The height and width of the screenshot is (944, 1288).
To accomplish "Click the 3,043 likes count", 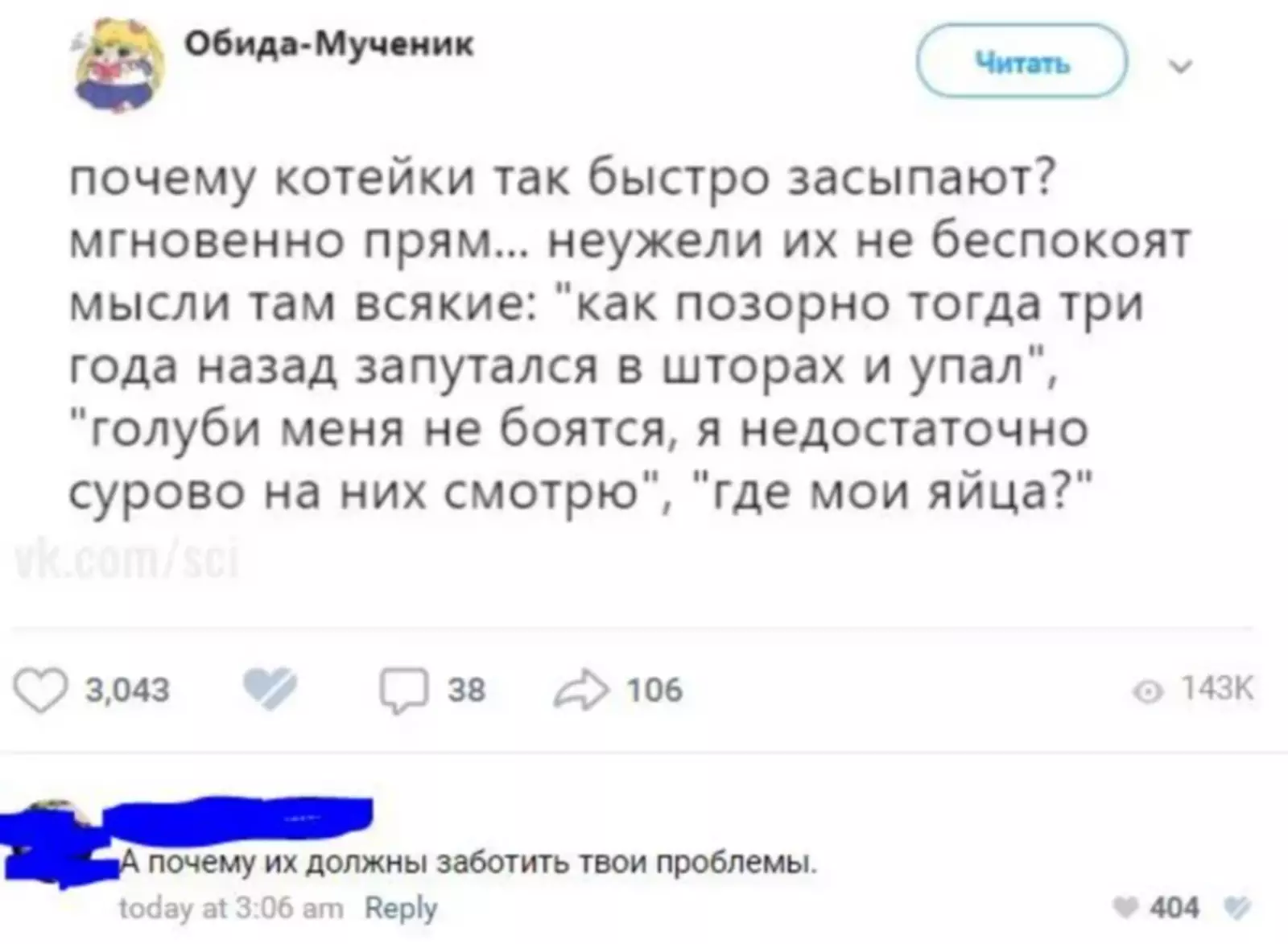I will pos(127,690).
